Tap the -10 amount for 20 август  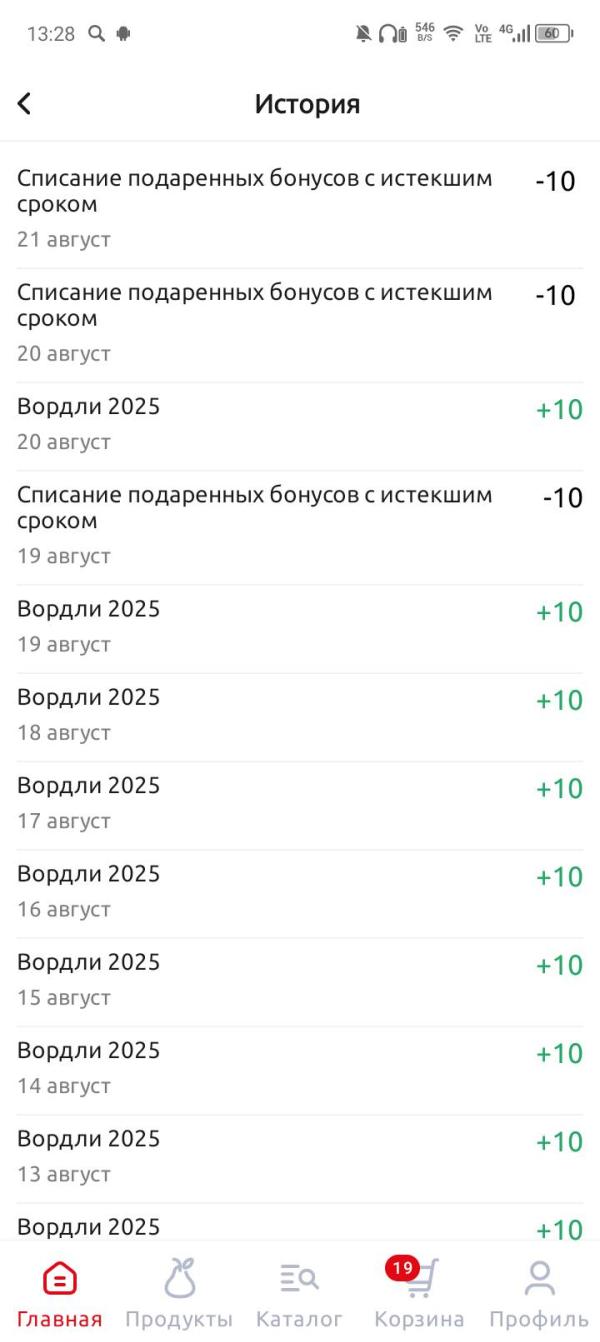pyautogui.click(x=555, y=296)
